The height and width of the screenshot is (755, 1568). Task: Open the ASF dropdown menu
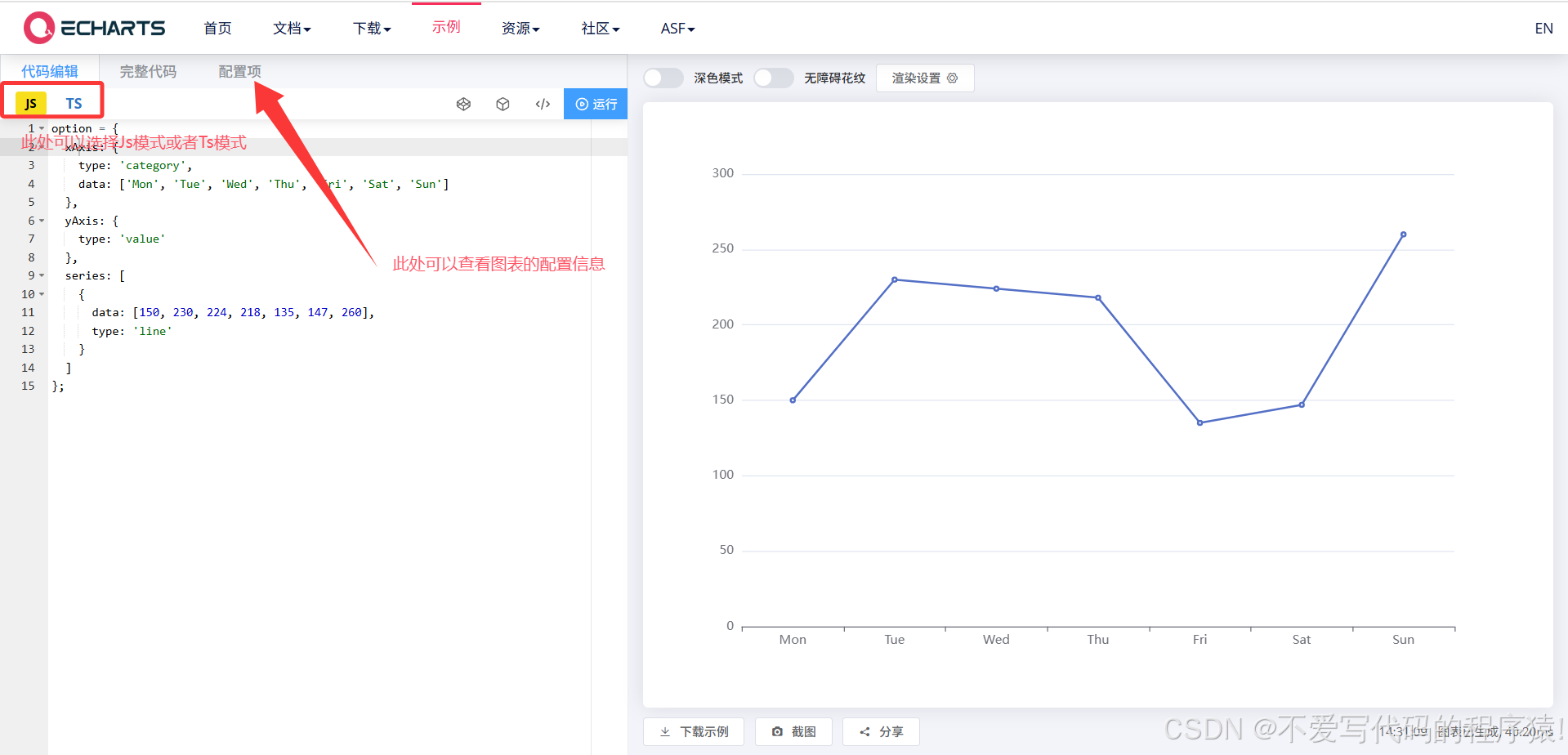pyautogui.click(x=677, y=29)
